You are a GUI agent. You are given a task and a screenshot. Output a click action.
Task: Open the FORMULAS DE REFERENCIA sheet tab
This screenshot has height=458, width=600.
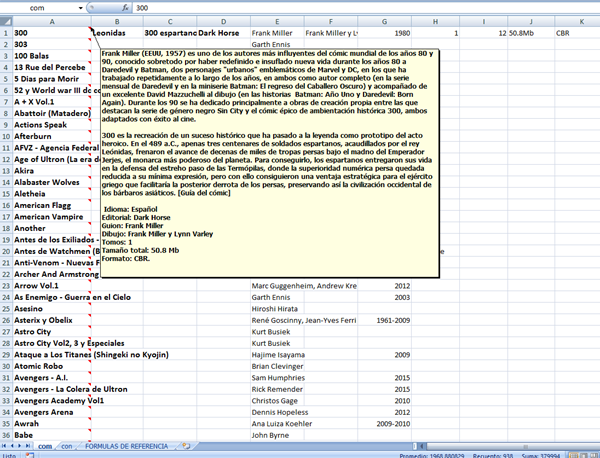pos(128,445)
